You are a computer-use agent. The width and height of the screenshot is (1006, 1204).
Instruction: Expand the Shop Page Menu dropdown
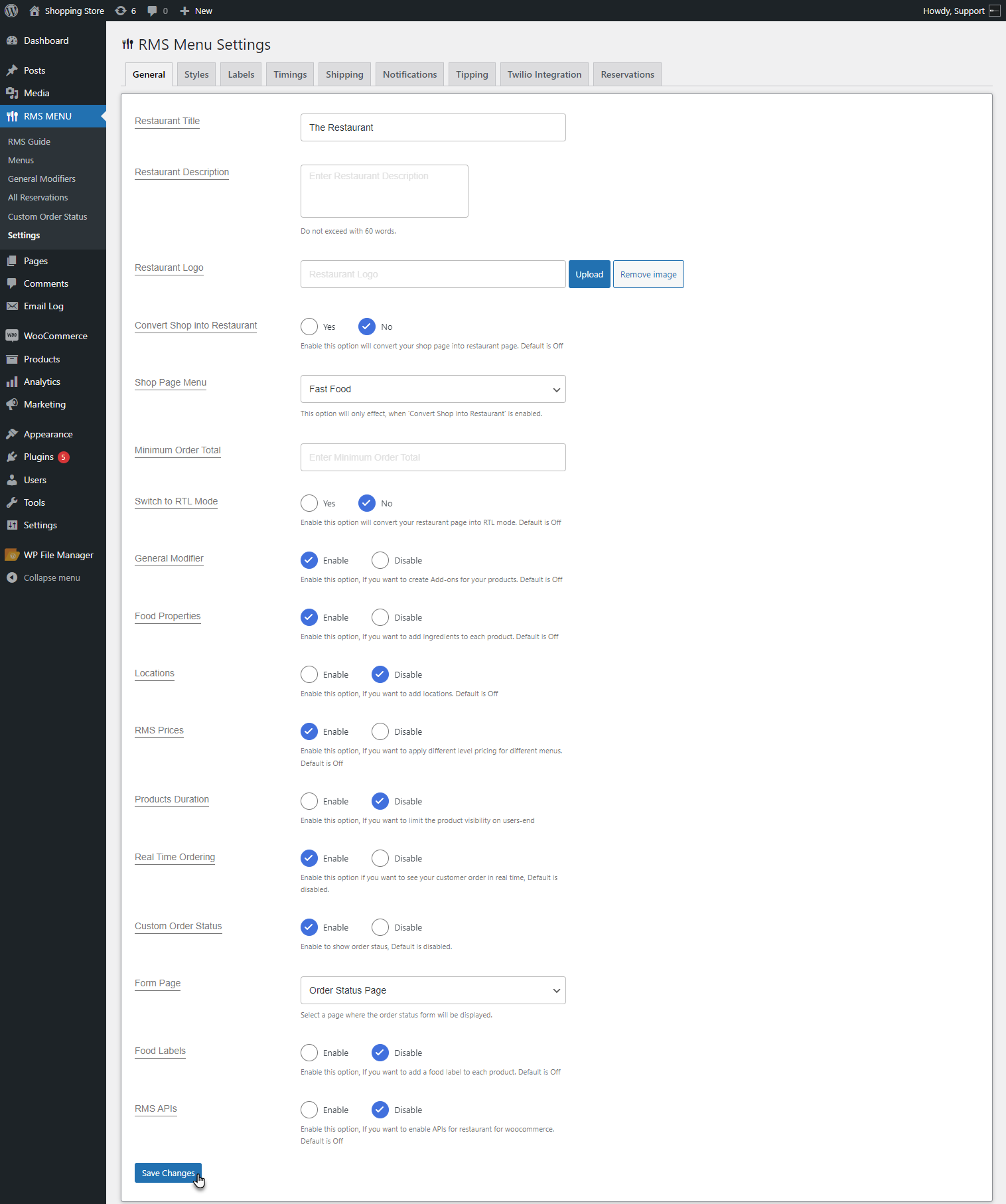tap(433, 389)
